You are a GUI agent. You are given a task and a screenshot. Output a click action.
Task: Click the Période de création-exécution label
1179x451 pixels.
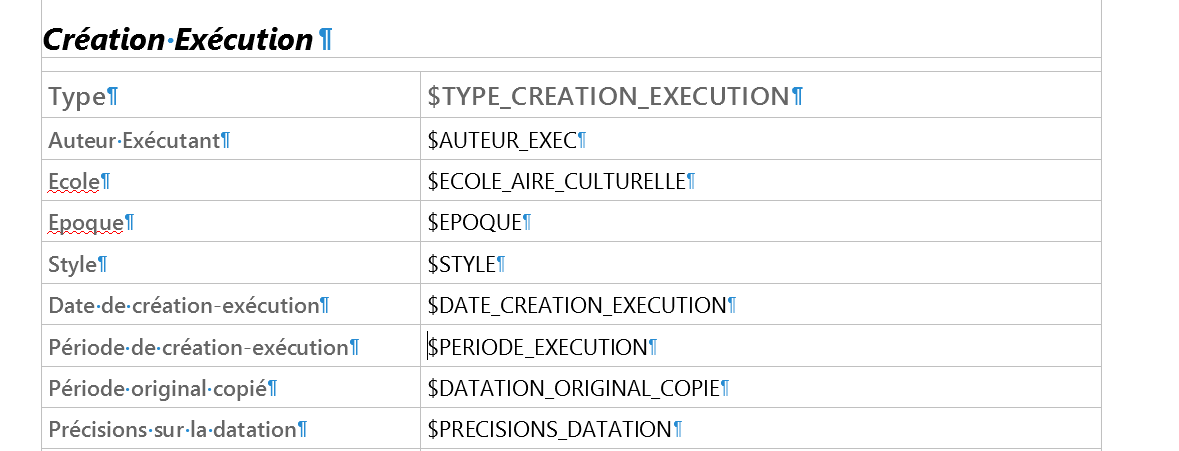tap(199, 347)
